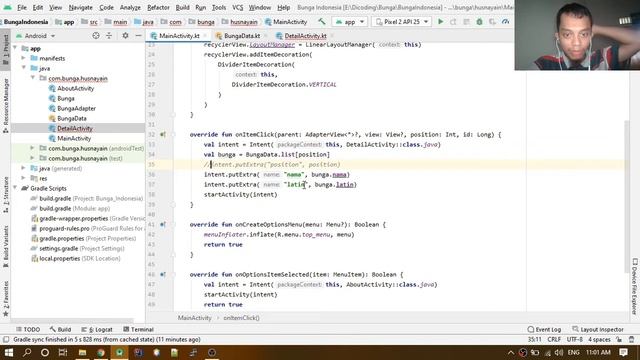Toggle the Resource Manager side panel
Screen dimensions: 640x360
5,105
